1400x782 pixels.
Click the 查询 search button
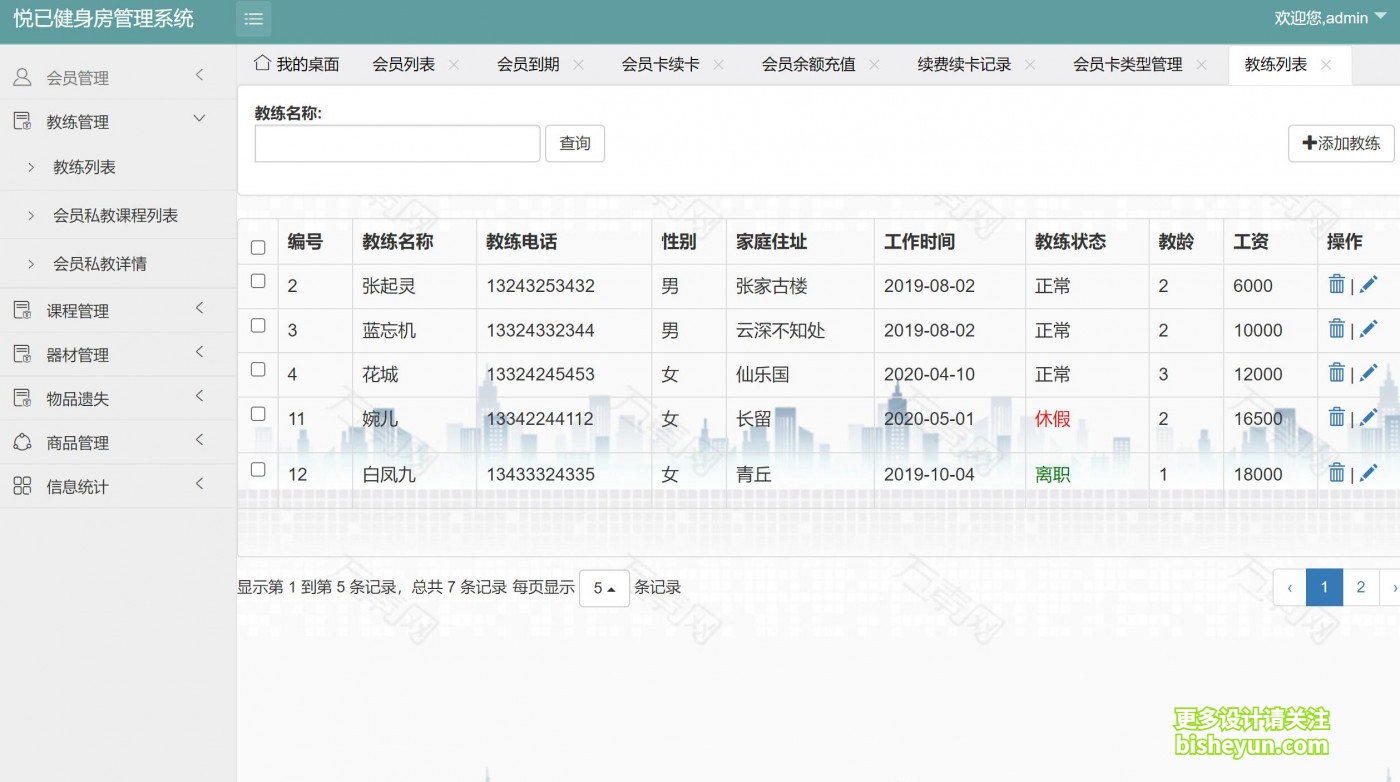575,143
